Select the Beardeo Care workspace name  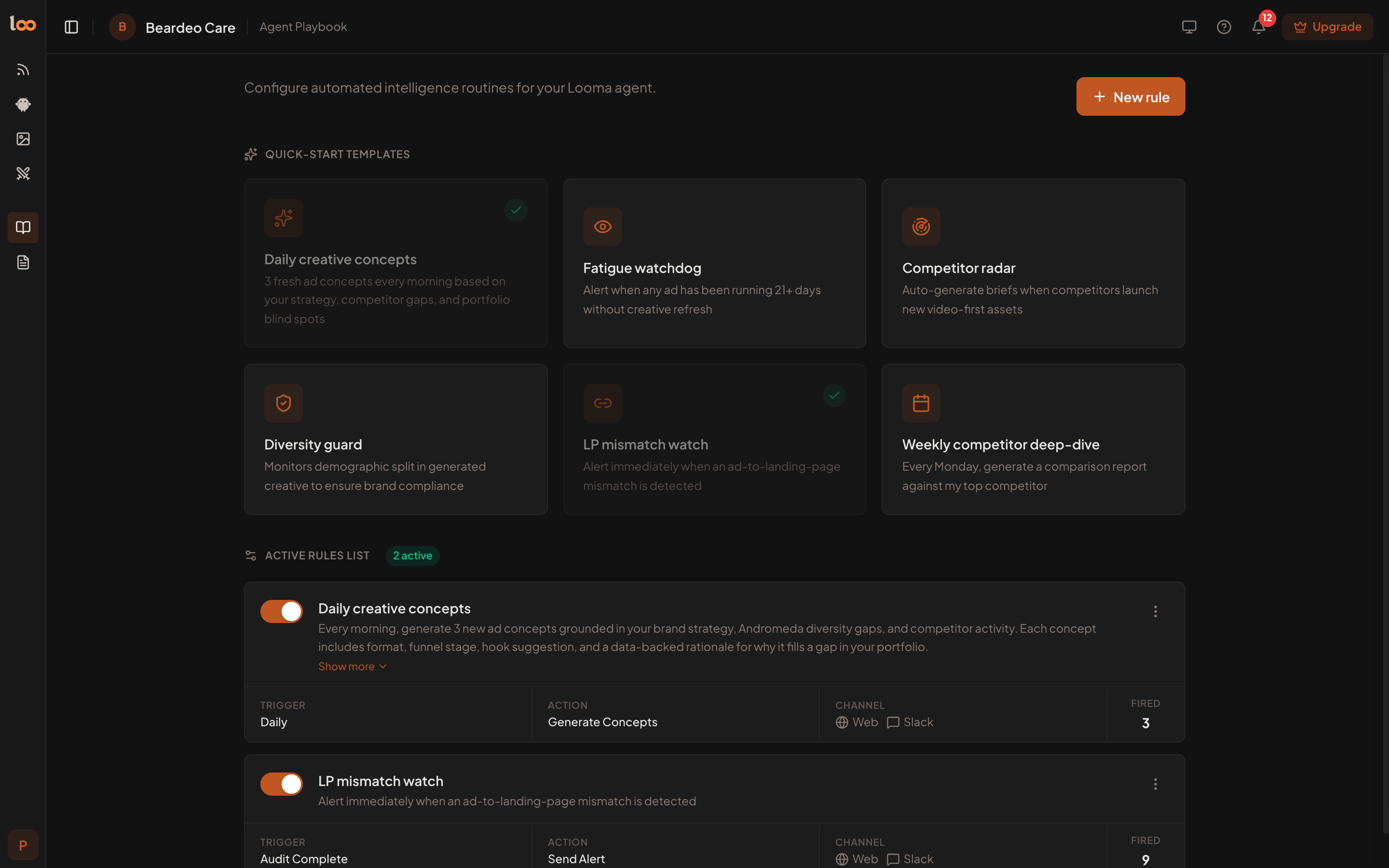tap(190, 27)
